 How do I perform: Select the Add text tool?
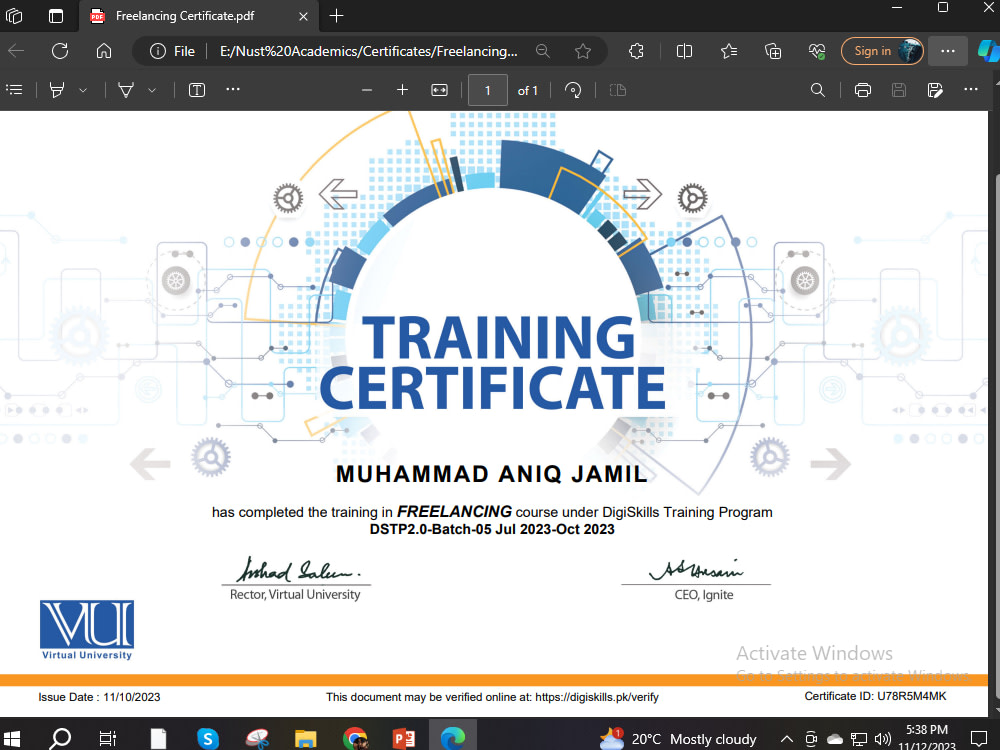tap(197, 90)
